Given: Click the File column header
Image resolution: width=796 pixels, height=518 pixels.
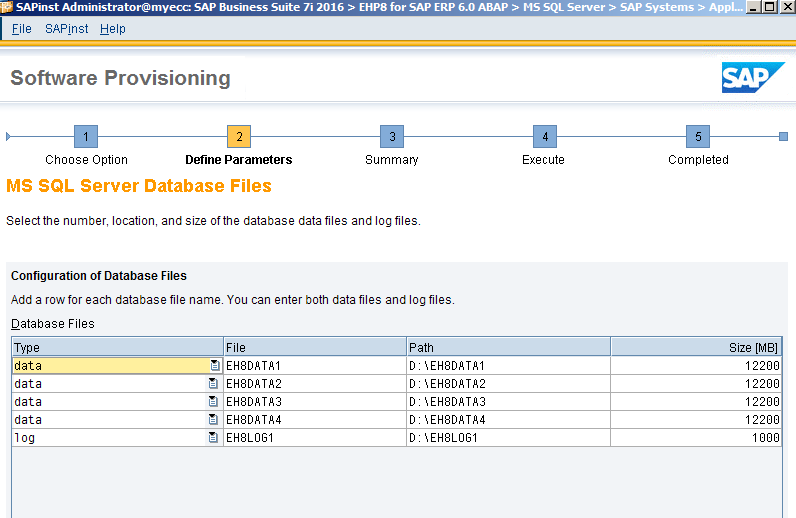Looking at the screenshot, I should point(315,347).
